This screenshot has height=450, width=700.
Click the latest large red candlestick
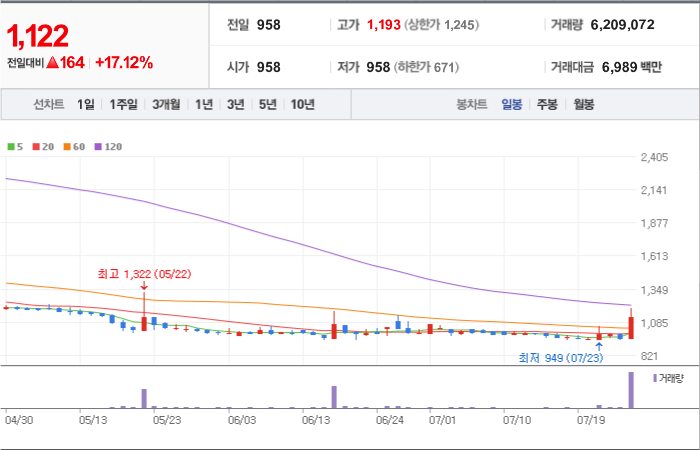[631, 328]
